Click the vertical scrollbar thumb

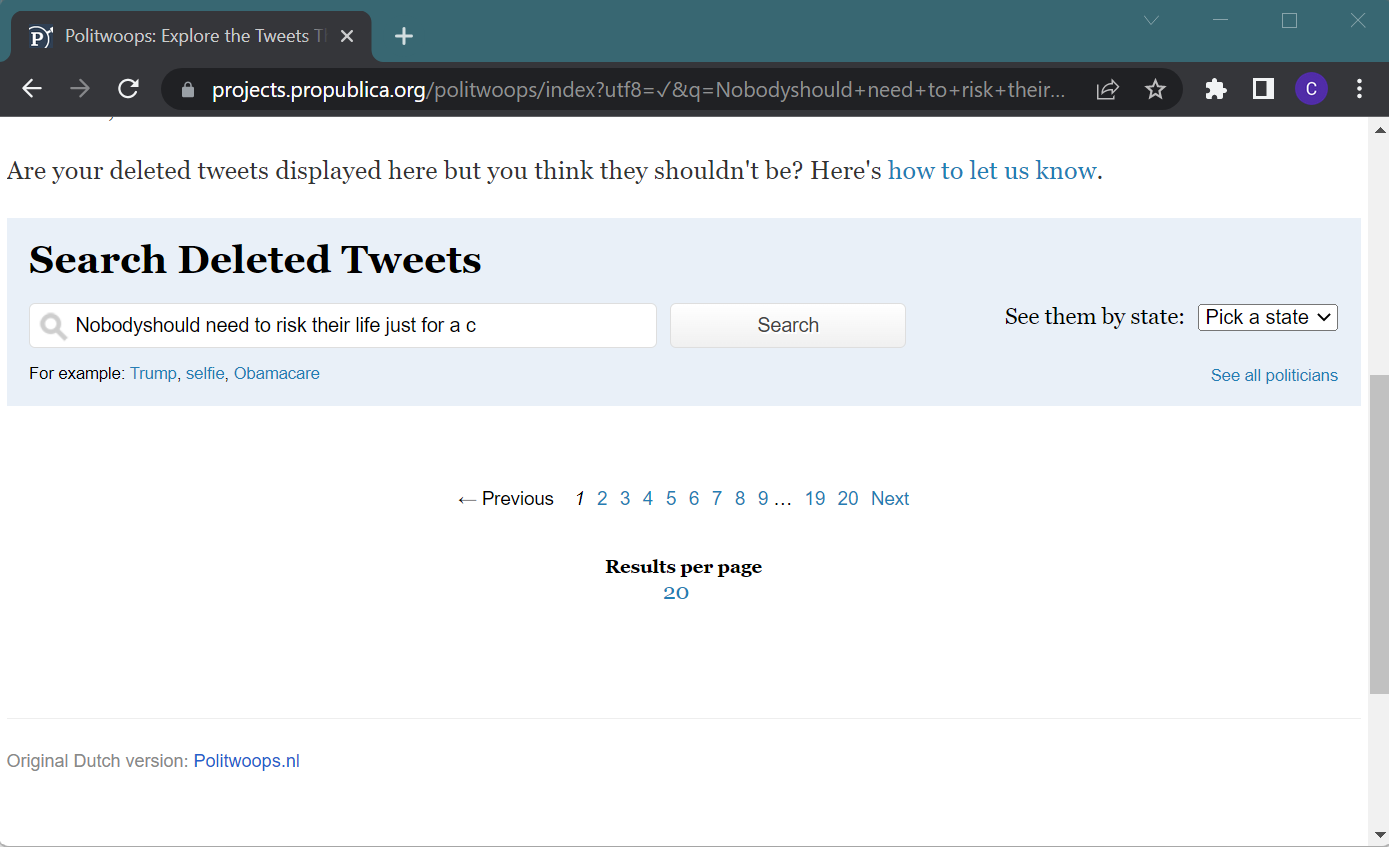tap(1379, 534)
